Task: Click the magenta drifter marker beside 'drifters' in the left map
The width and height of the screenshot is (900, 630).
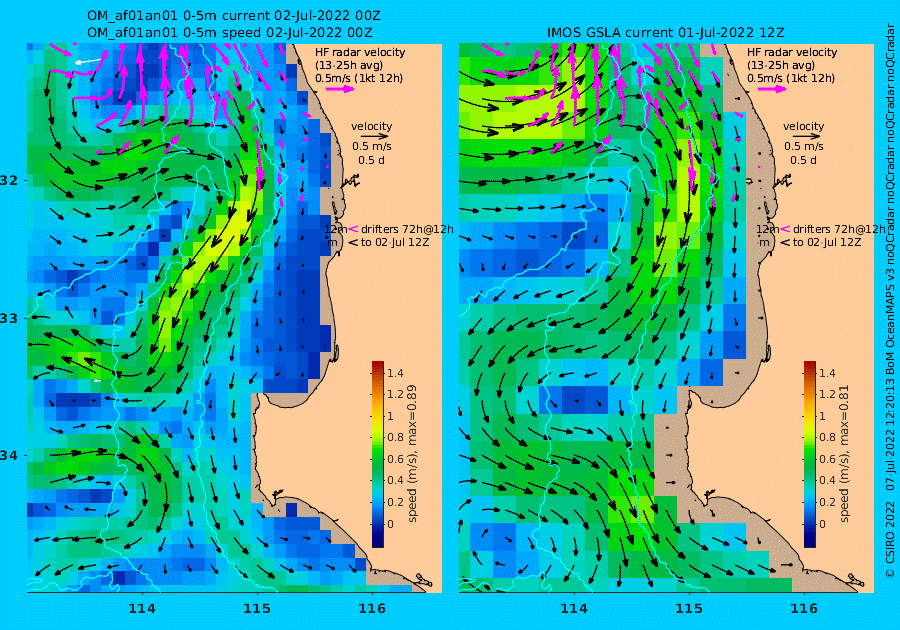Action: coord(353,229)
